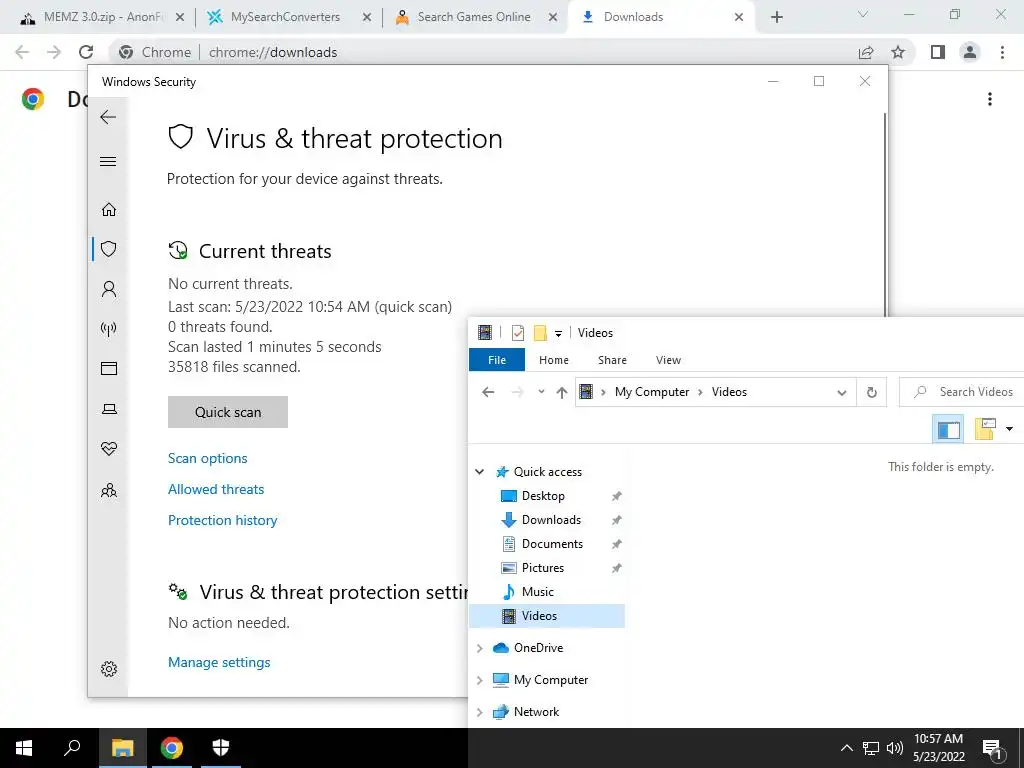Viewport: 1024px width, 768px height.
Task: Select Desktop in Quick access
Action: [543, 496]
